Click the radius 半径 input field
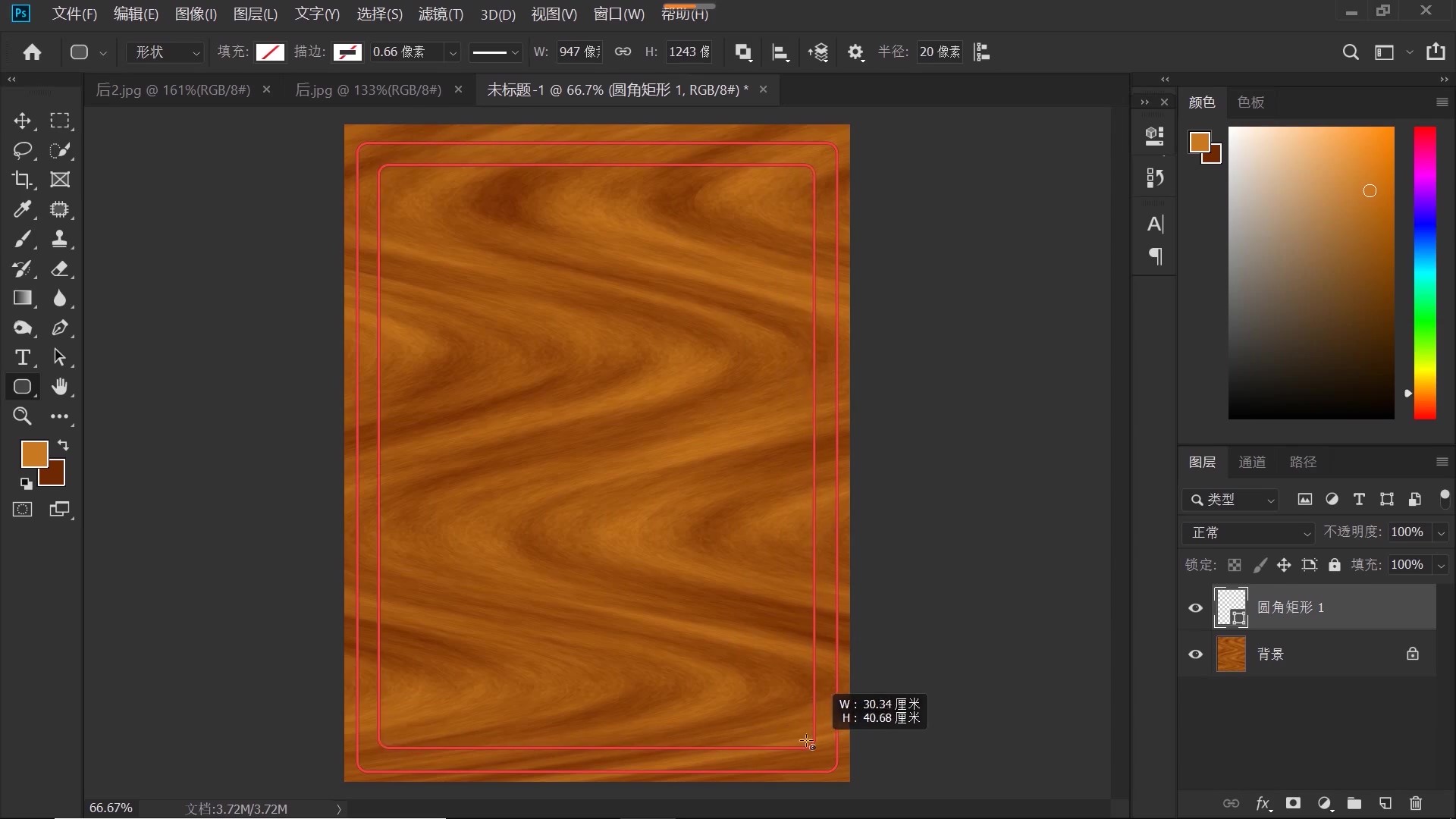1456x819 pixels. 940,52
